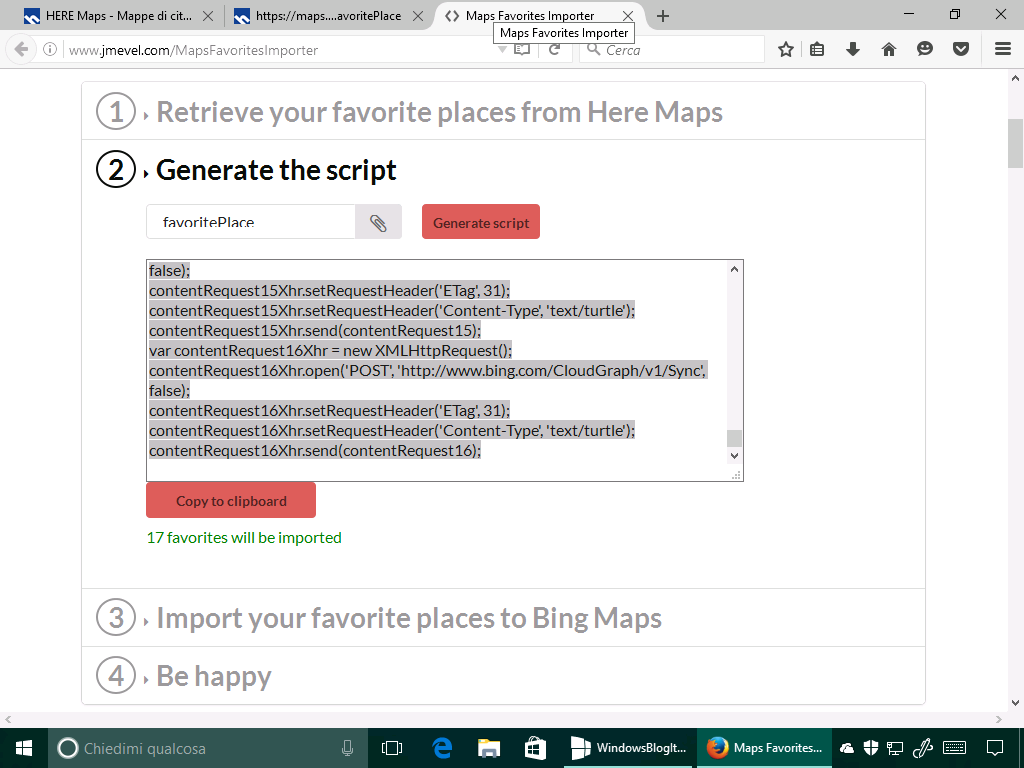Click Cortana Chiedimi qualcosa search box
The height and width of the screenshot is (768, 1024).
pos(208,748)
